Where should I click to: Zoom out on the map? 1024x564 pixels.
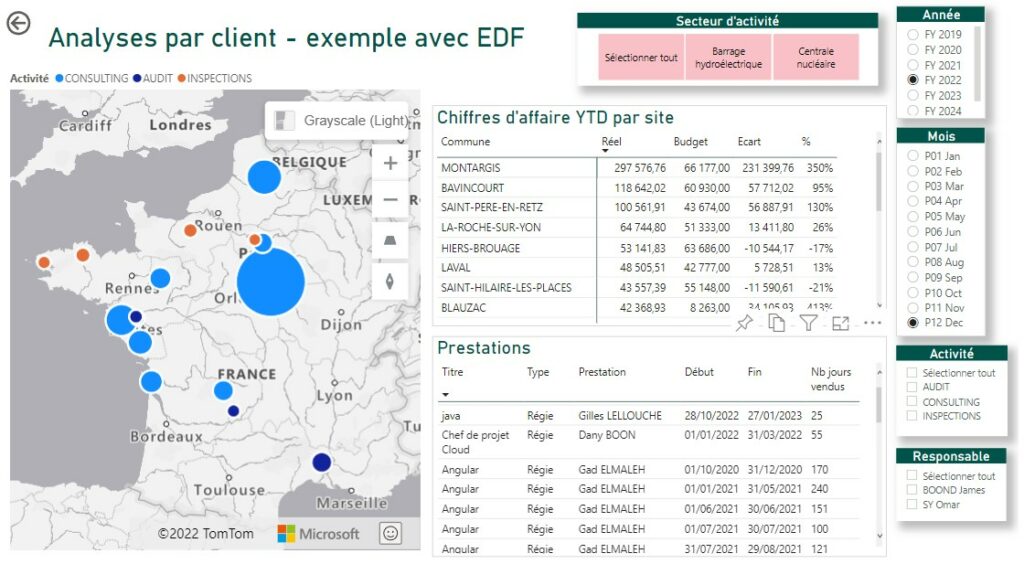(390, 200)
